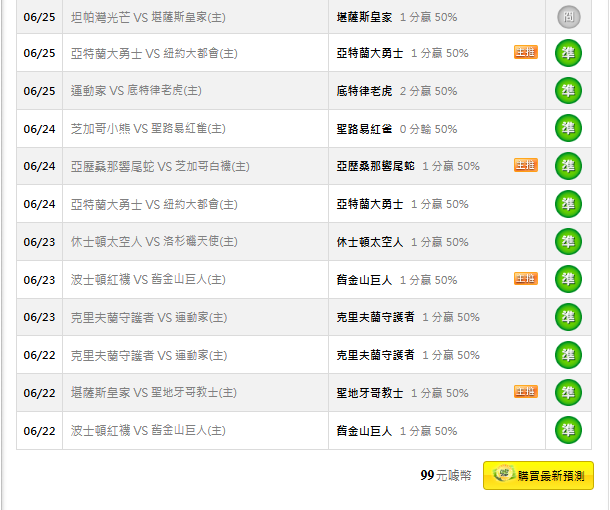Select 06/24 match 亞特蘭大勇士 VS 紐約大都會(主)
The height and width of the screenshot is (510, 610).
pos(154,204)
